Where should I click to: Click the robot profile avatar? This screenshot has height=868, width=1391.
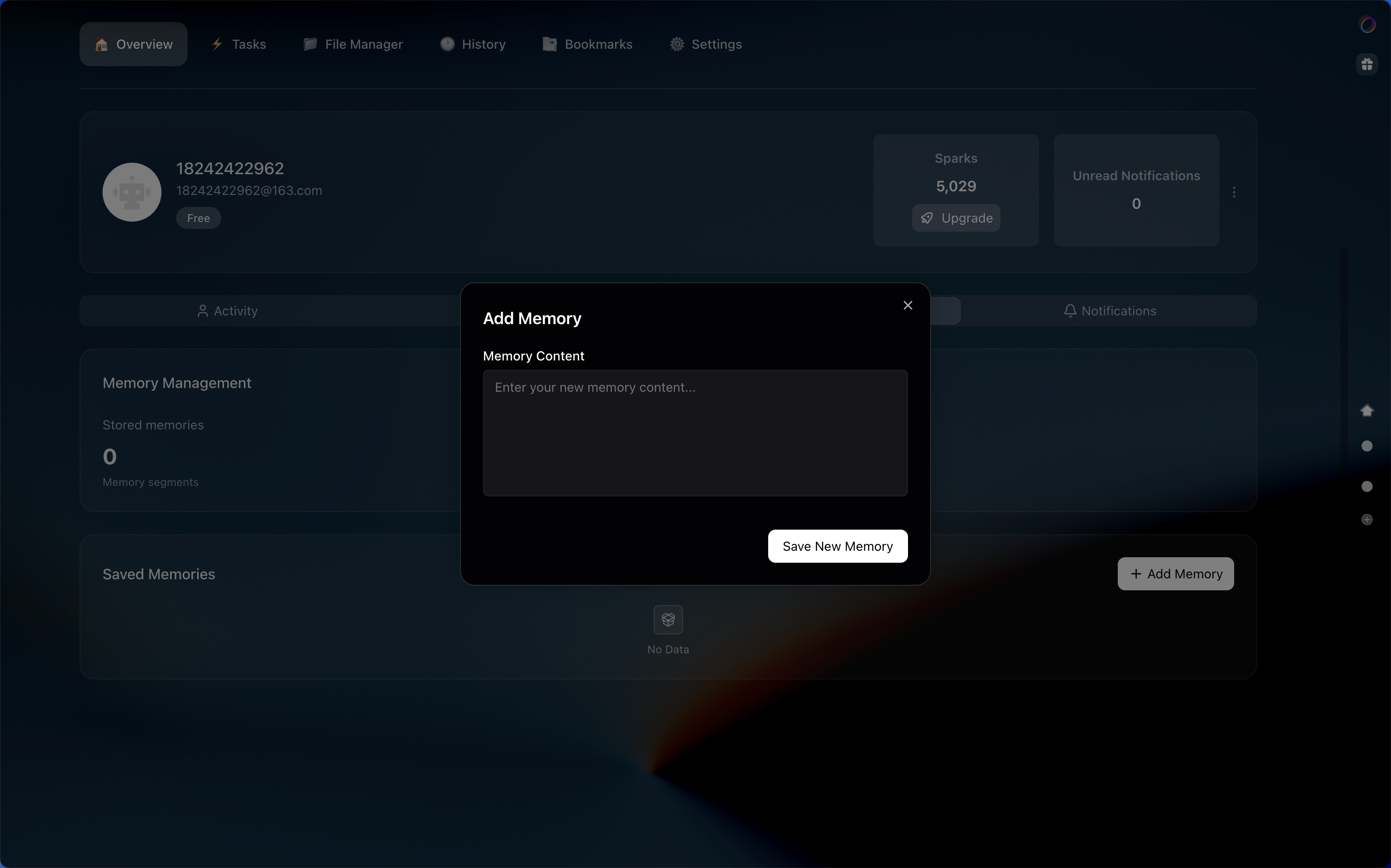132,192
